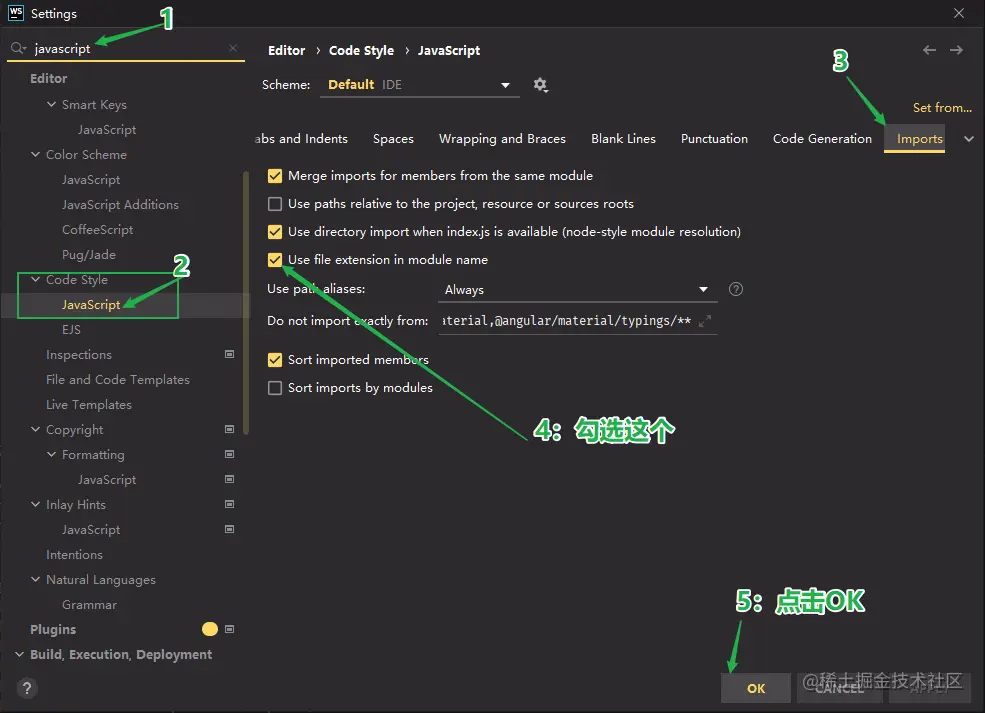Click the Cancel button
Screen dimensions: 985x713
pyautogui.click(x=839, y=689)
